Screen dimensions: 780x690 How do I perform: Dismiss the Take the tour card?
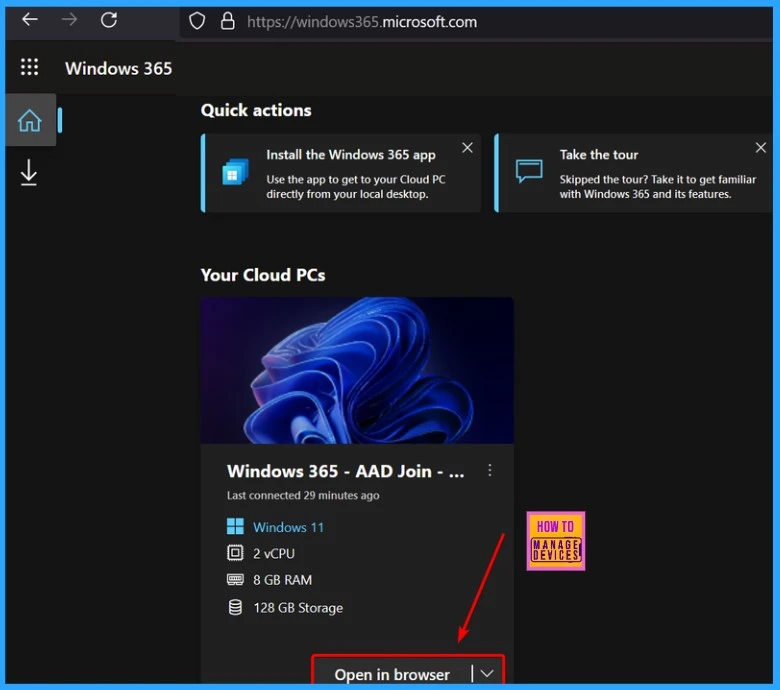coord(761,148)
